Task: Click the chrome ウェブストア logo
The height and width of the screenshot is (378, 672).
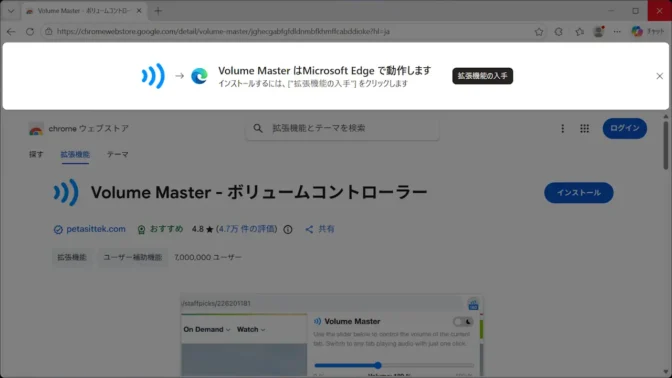Action: (x=78, y=129)
